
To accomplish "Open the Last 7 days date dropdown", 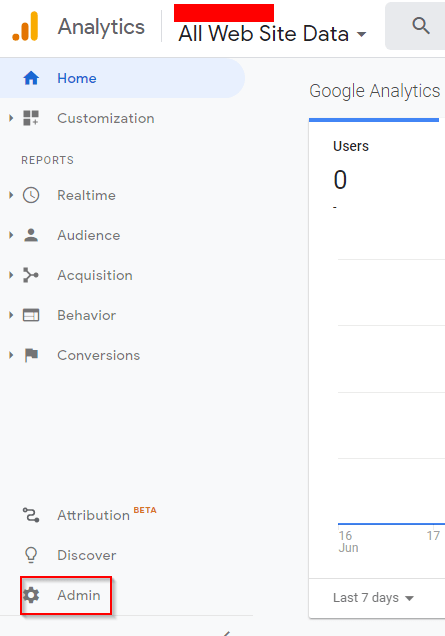I will pos(373,597).
